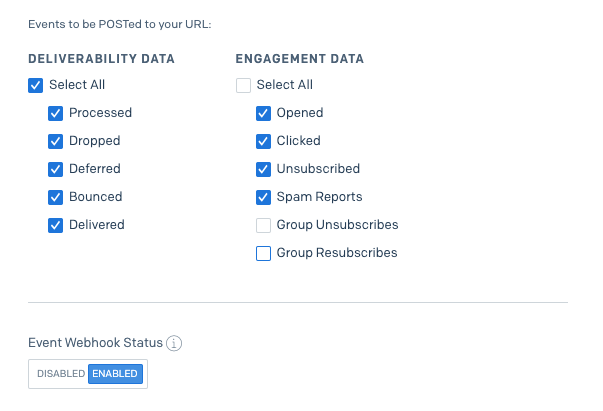Uncheck the Processed event checkbox
Viewport: 603px width, 411px height.
click(56, 113)
